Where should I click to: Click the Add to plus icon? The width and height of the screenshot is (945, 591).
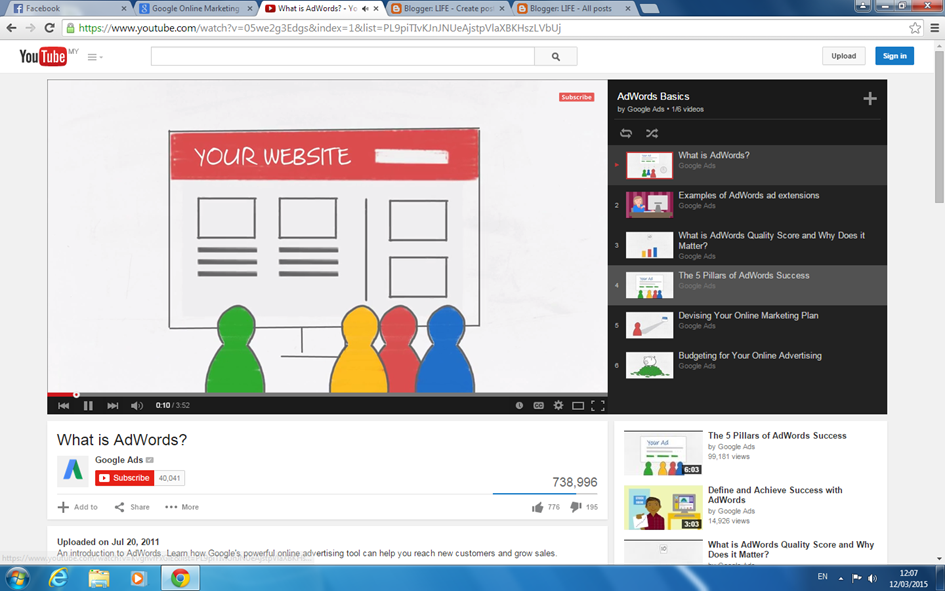tap(63, 507)
